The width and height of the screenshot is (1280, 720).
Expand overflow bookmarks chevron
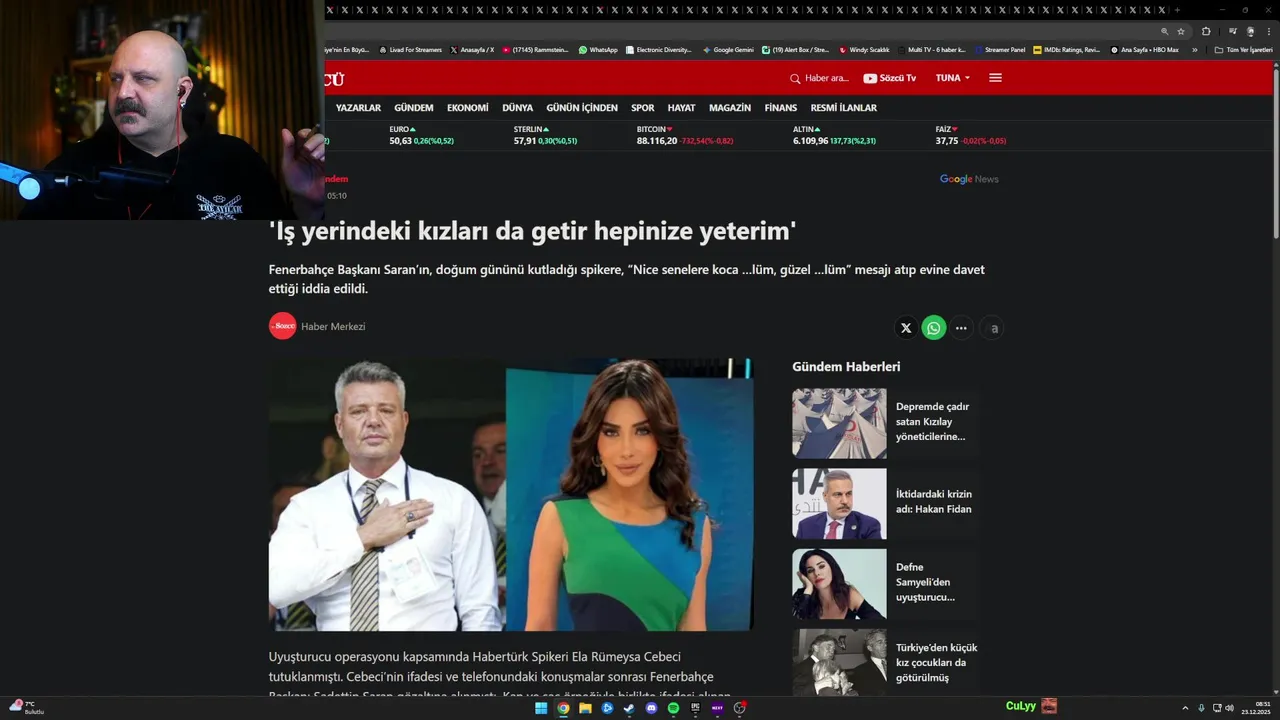point(1194,50)
